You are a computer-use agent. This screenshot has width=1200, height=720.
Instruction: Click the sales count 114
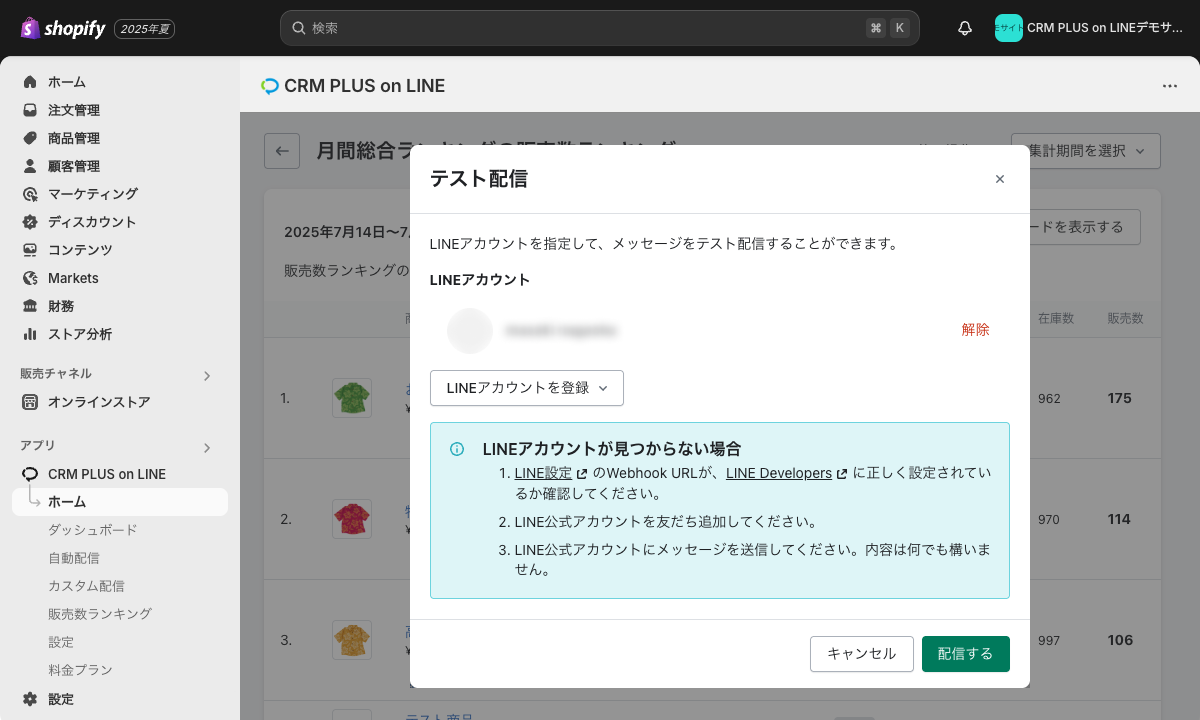click(x=1120, y=519)
